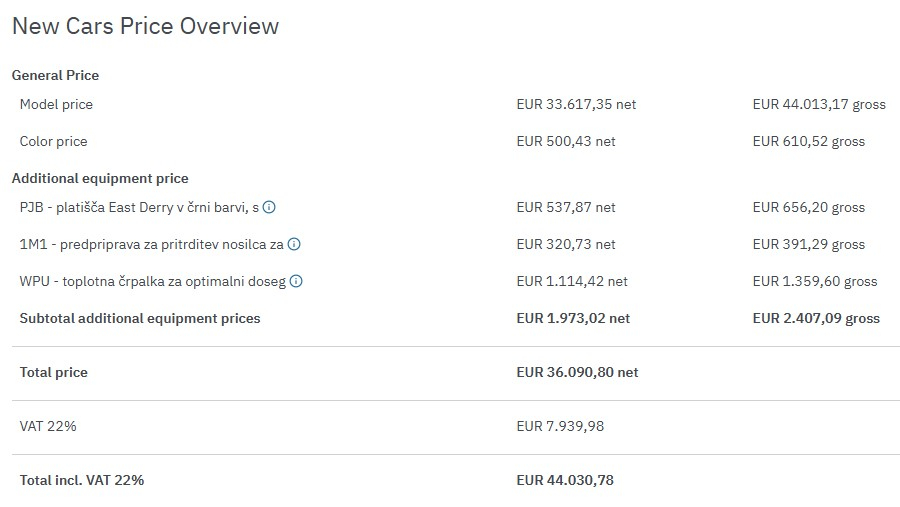The image size is (900, 507).
Task: Click the Color price label
Action: pos(53,141)
